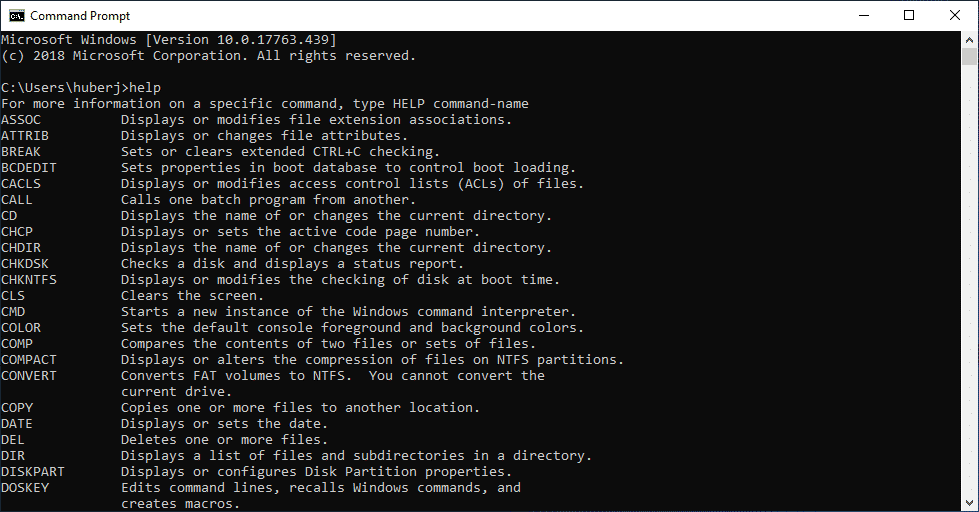This screenshot has width=979, height=512.
Task: Click the empty scrollbar track below thumb
Action: click(969, 280)
